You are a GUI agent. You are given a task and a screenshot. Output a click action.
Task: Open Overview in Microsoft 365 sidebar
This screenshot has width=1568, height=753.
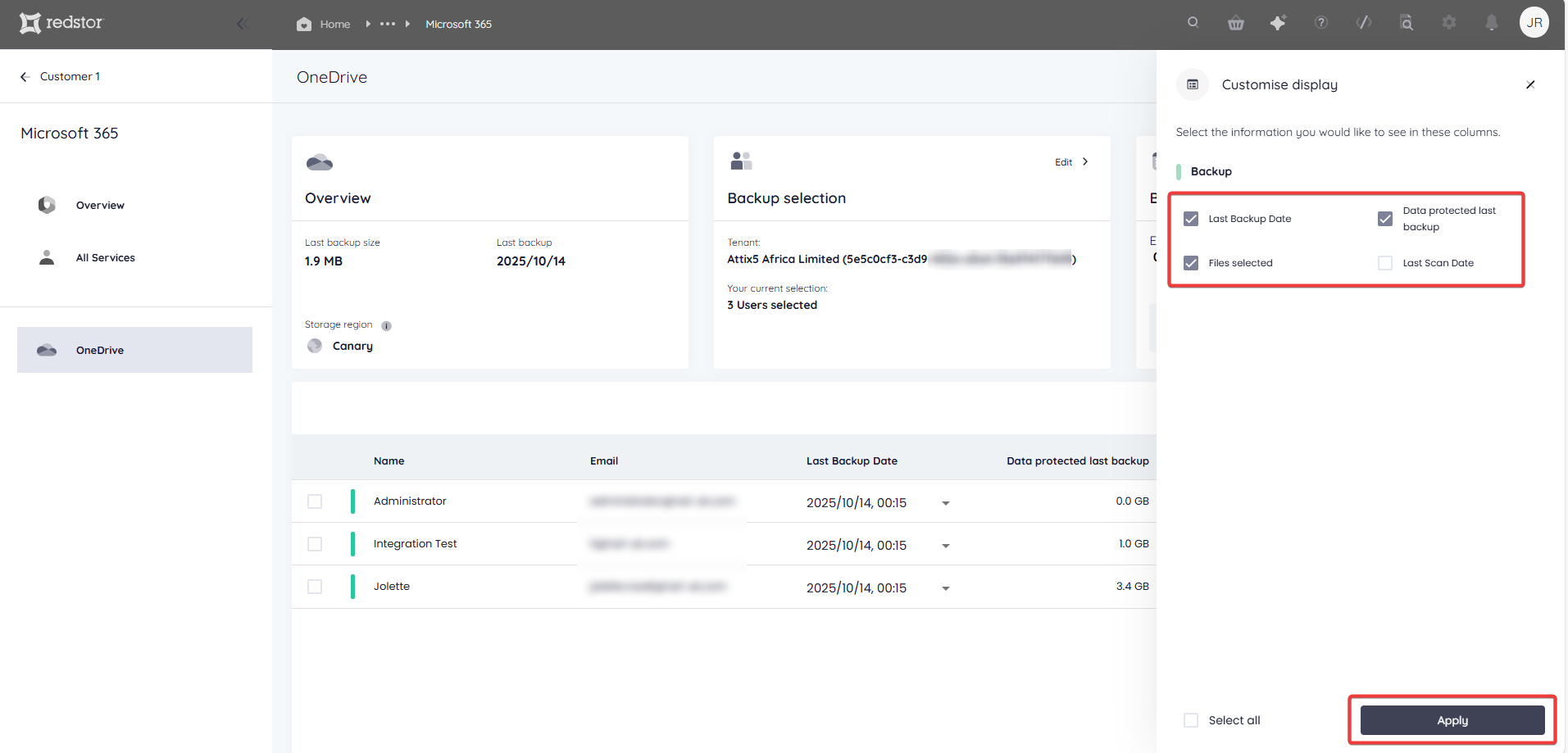coord(100,205)
